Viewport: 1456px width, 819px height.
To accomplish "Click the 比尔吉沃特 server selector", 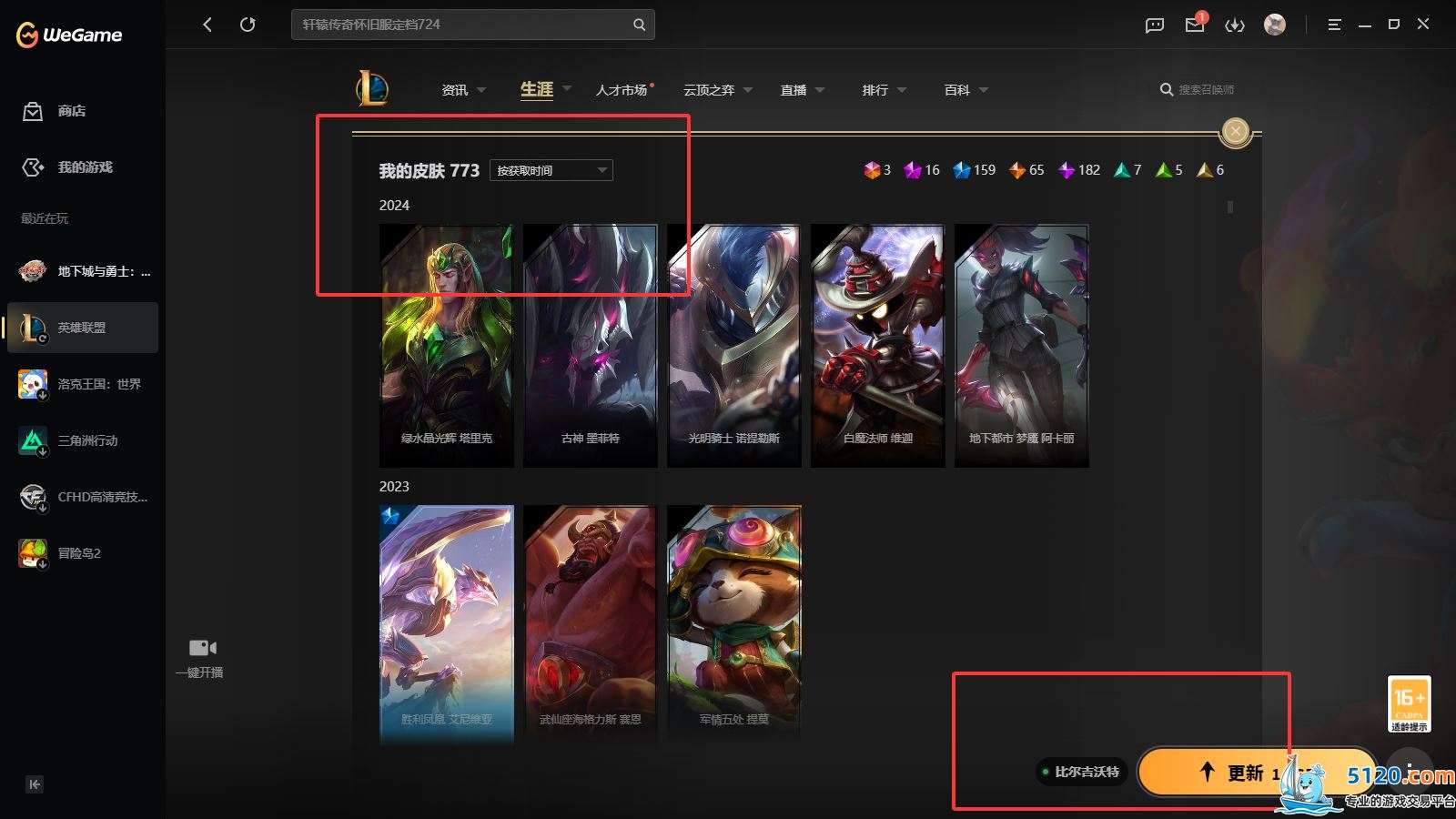I will pos(1082,772).
